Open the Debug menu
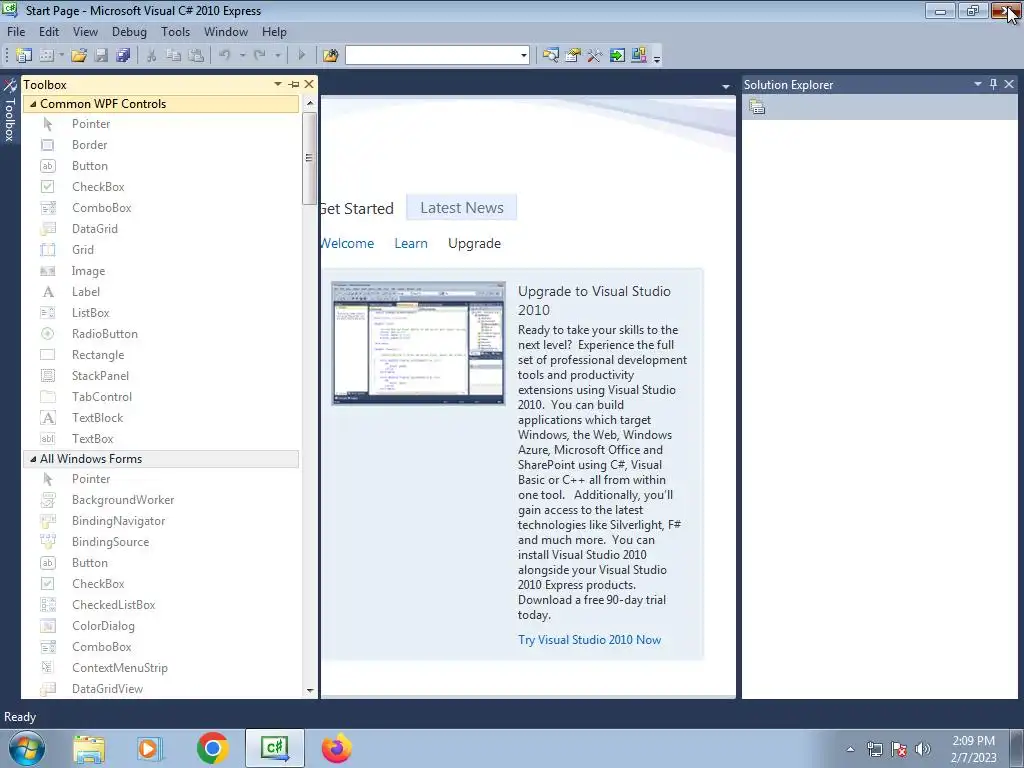The width and height of the screenshot is (1024, 768). coord(129,32)
